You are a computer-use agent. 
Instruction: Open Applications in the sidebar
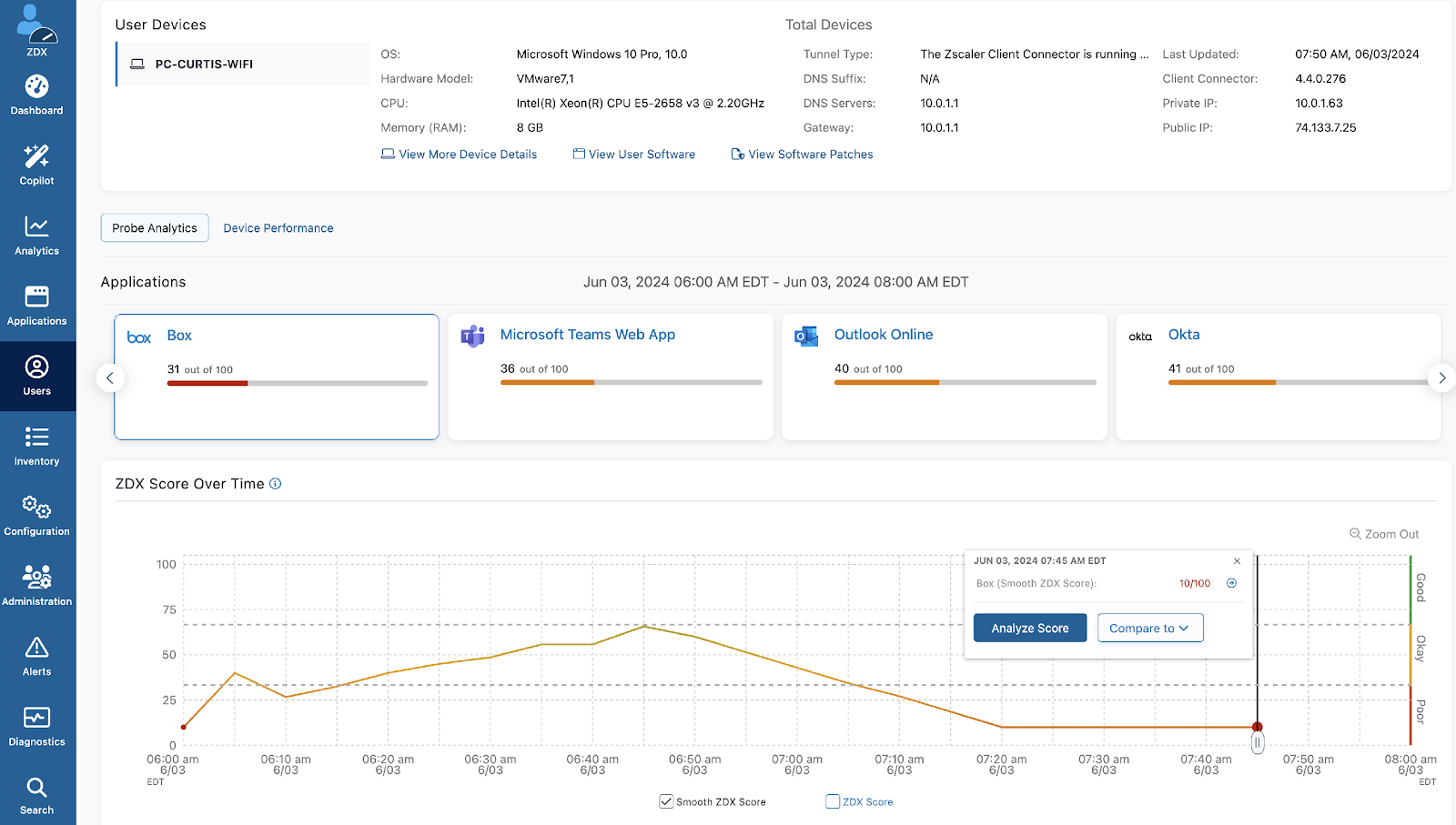(x=36, y=306)
